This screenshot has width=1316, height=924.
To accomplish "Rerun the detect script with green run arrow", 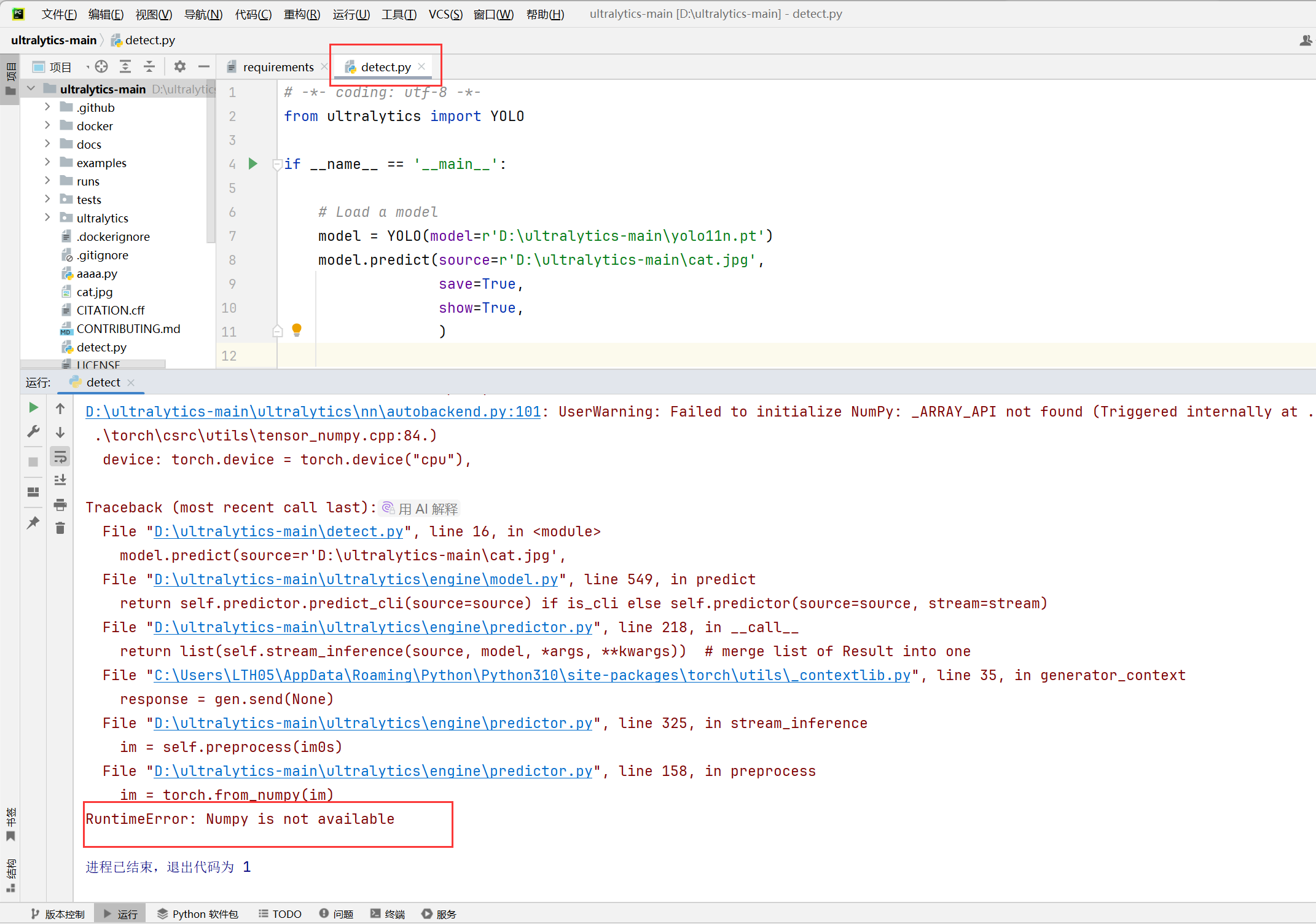I will (x=34, y=407).
